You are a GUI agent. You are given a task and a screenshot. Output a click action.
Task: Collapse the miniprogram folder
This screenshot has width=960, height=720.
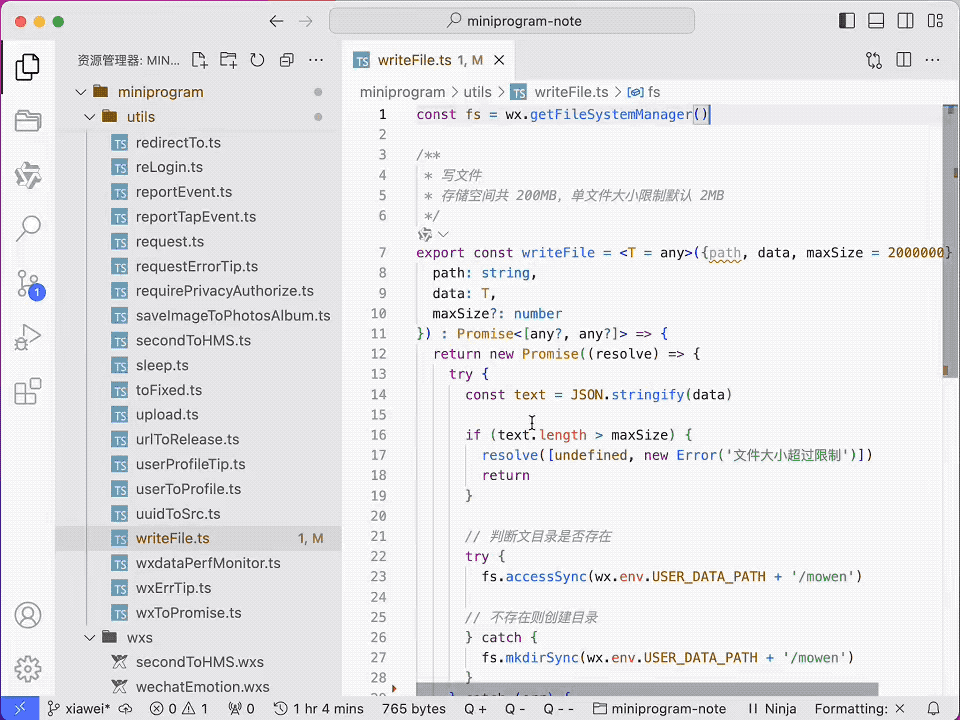click(81, 92)
